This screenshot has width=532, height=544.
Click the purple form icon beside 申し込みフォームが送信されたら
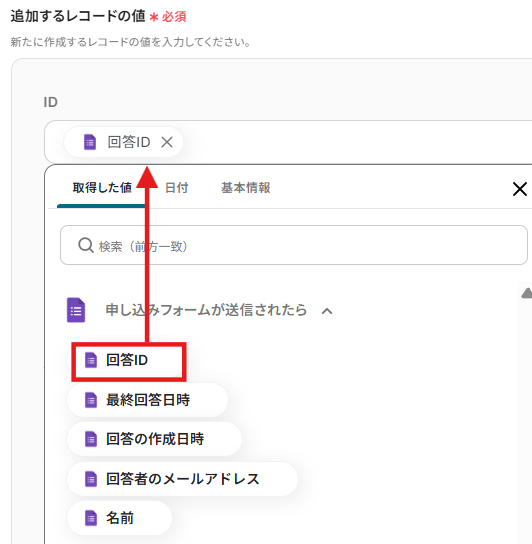click(x=76, y=310)
